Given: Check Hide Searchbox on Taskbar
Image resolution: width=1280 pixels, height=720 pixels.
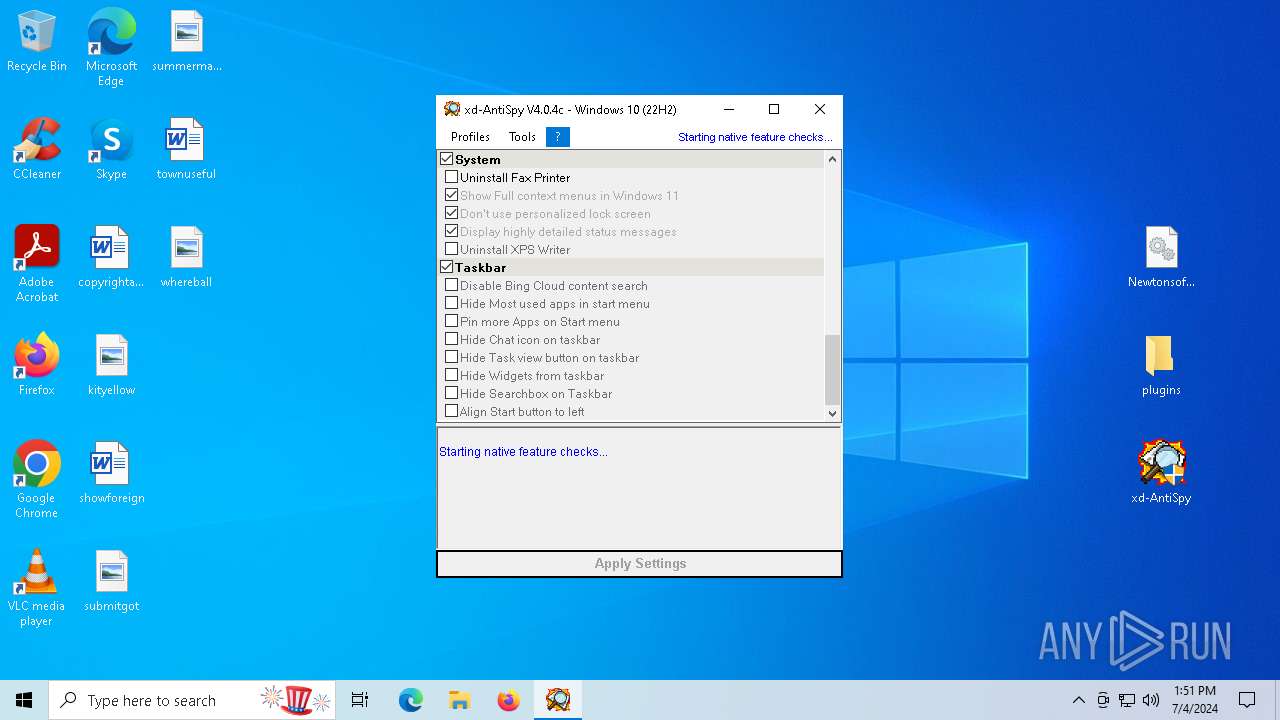Looking at the screenshot, I should [x=452, y=393].
